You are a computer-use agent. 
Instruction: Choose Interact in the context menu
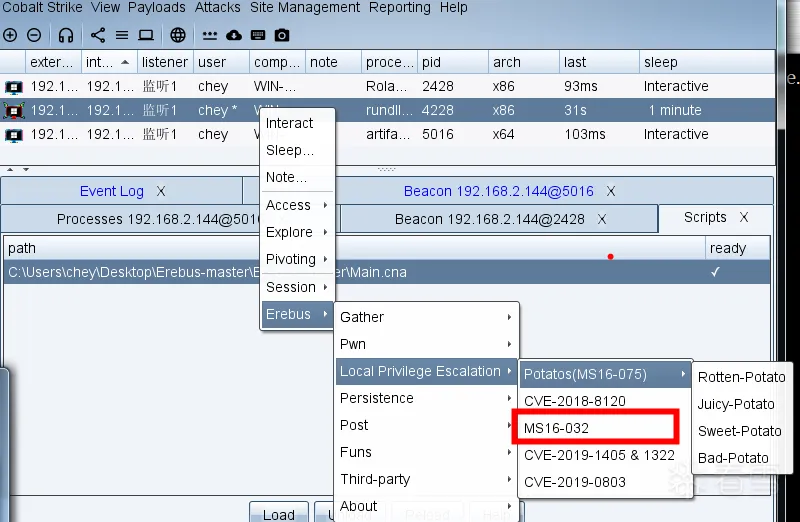(x=297, y=123)
